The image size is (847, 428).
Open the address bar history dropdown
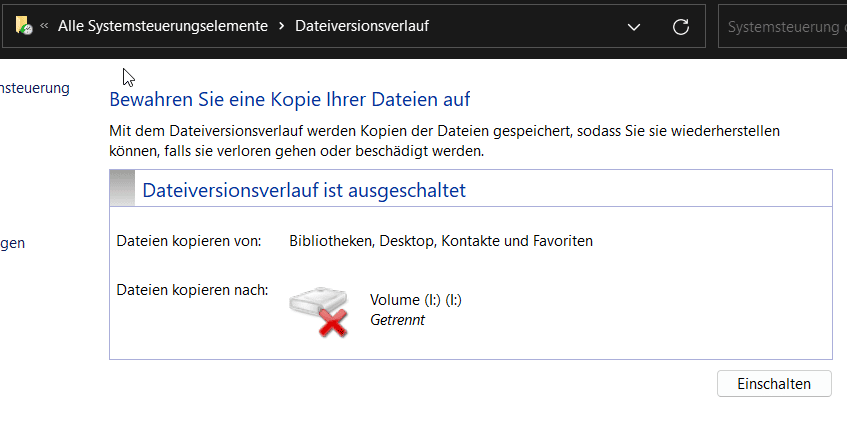click(x=633, y=27)
